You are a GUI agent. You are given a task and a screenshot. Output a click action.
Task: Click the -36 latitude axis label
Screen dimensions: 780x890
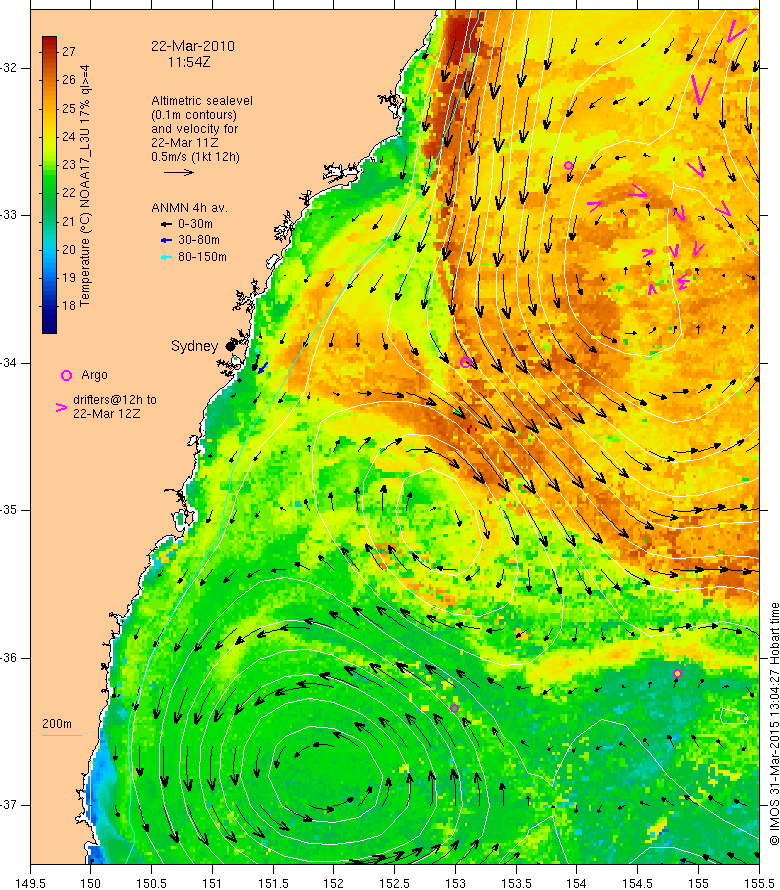9,658
